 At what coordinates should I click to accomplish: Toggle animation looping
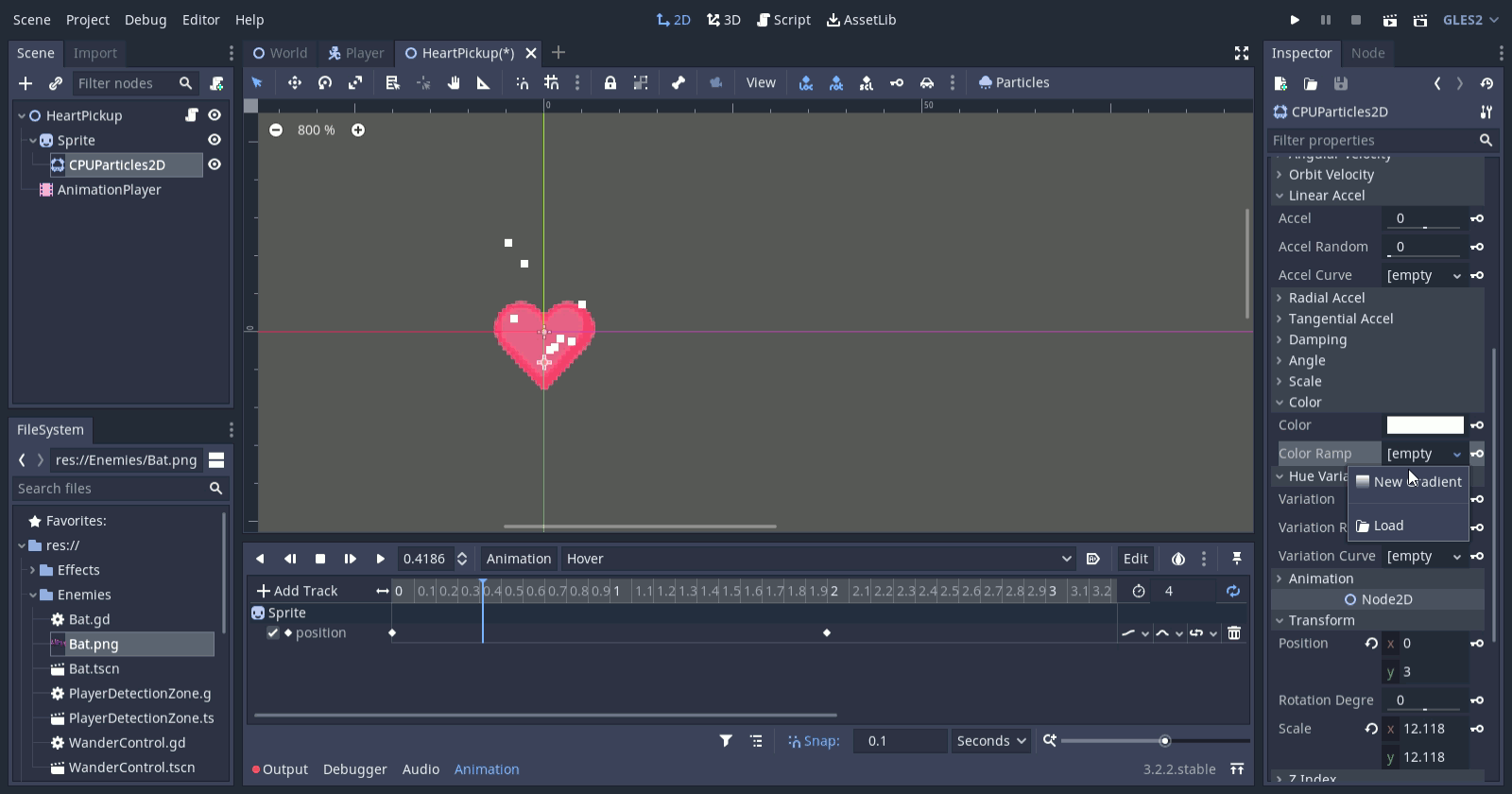tap(1233, 591)
